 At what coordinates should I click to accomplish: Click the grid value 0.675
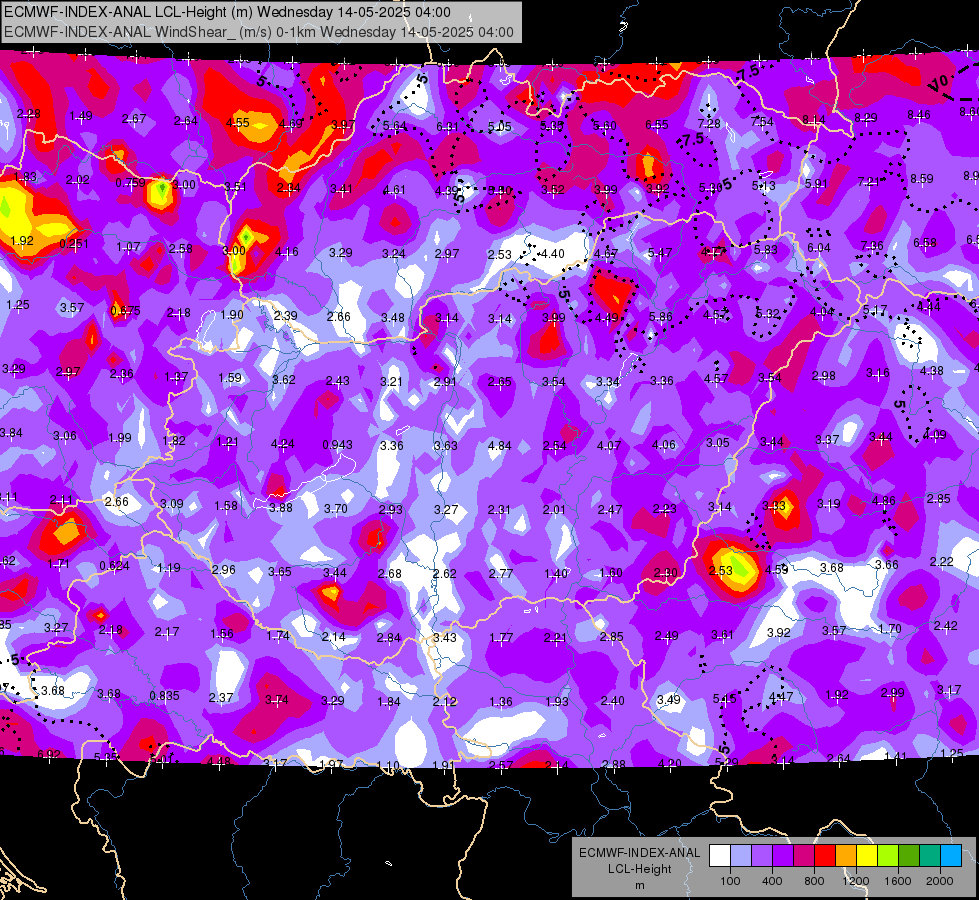(125, 310)
